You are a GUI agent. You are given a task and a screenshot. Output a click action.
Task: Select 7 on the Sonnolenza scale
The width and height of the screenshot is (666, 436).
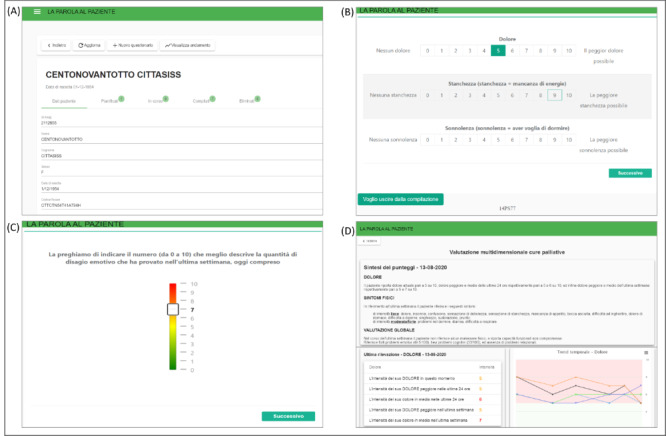526,140
